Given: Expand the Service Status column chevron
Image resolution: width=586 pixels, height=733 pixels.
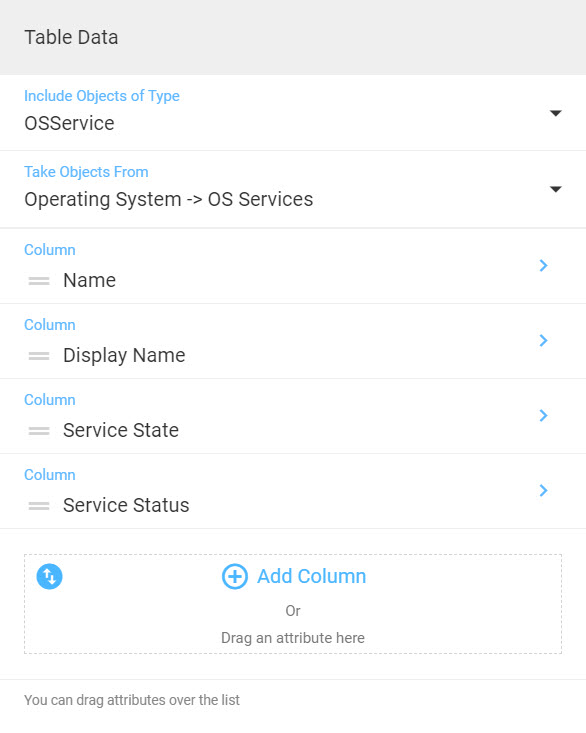Looking at the screenshot, I should tap(543, 490).
